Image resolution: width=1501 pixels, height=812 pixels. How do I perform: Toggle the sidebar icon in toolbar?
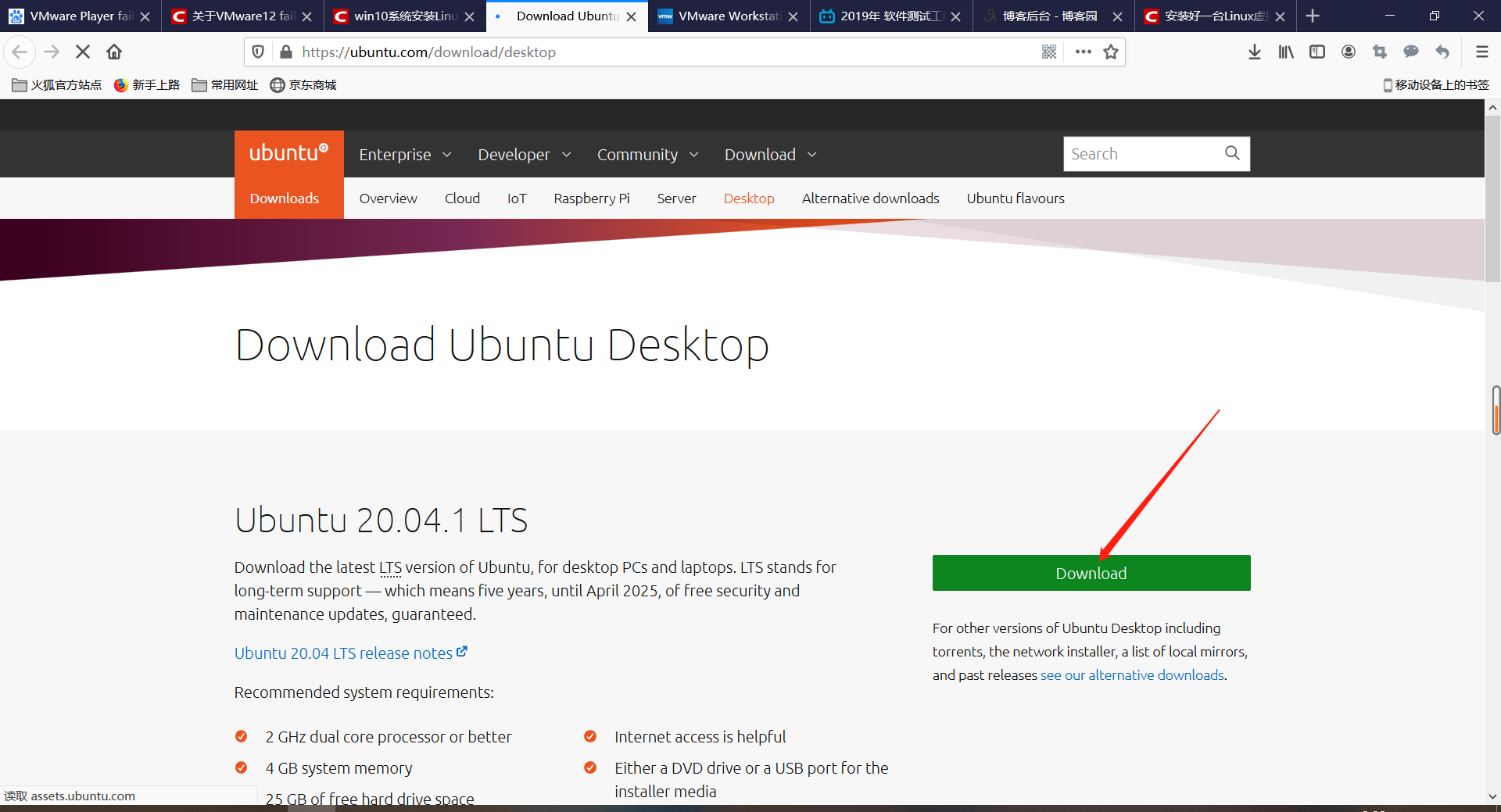(x=1317, y=52)
